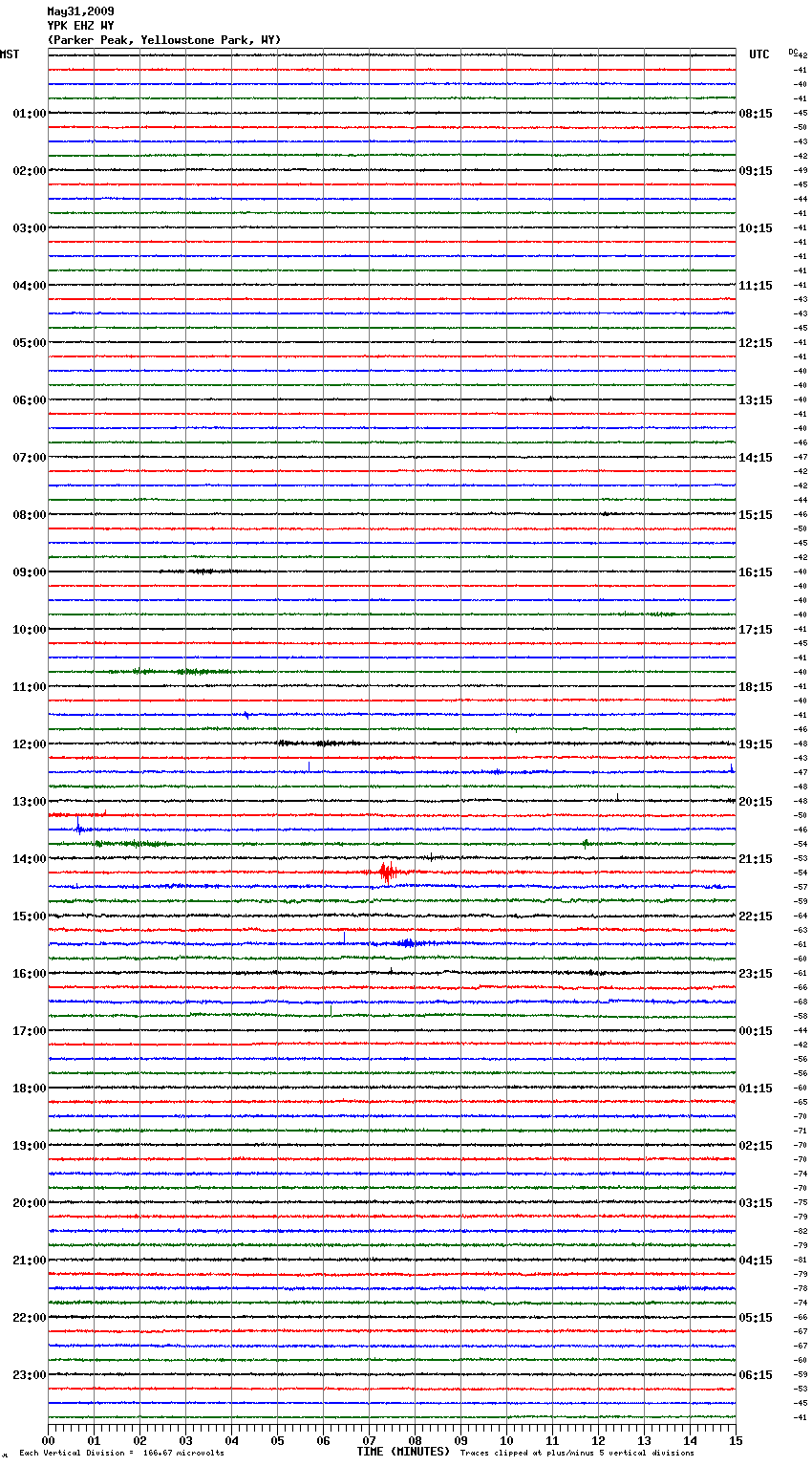
Task: Click the '14:00' MST time label
Action: 30,859
